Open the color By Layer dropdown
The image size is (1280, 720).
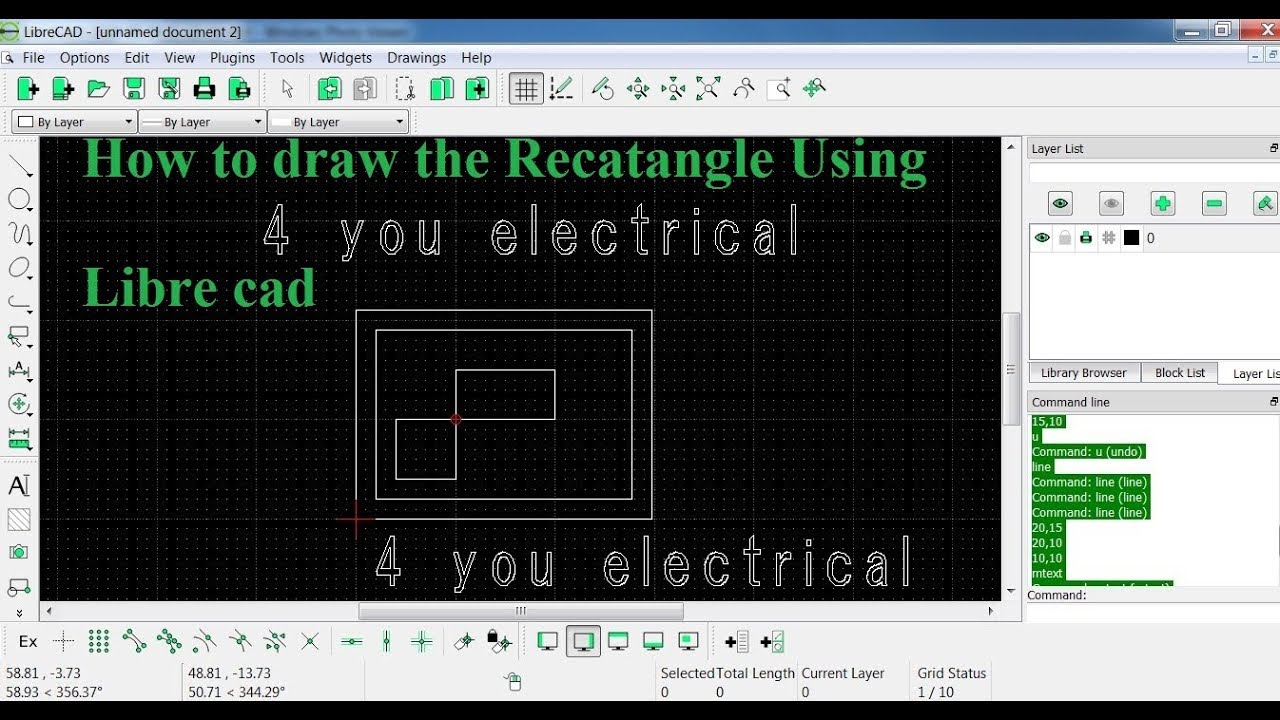pyautogui.click(x=74, y=122)
